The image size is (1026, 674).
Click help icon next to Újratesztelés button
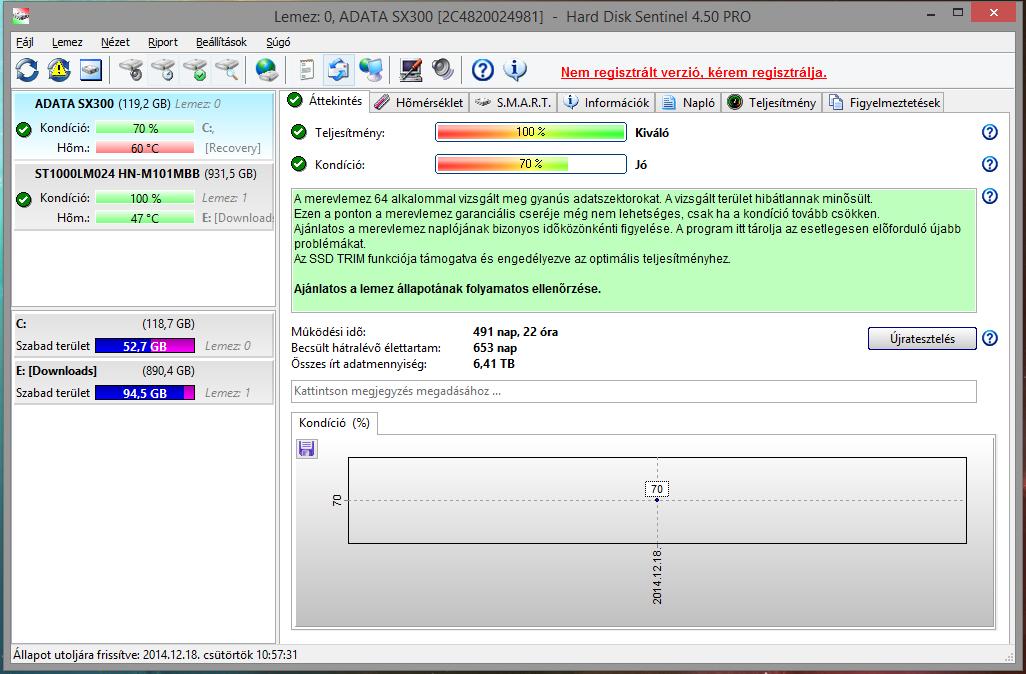pyautogui.click(x=989, y=338)
